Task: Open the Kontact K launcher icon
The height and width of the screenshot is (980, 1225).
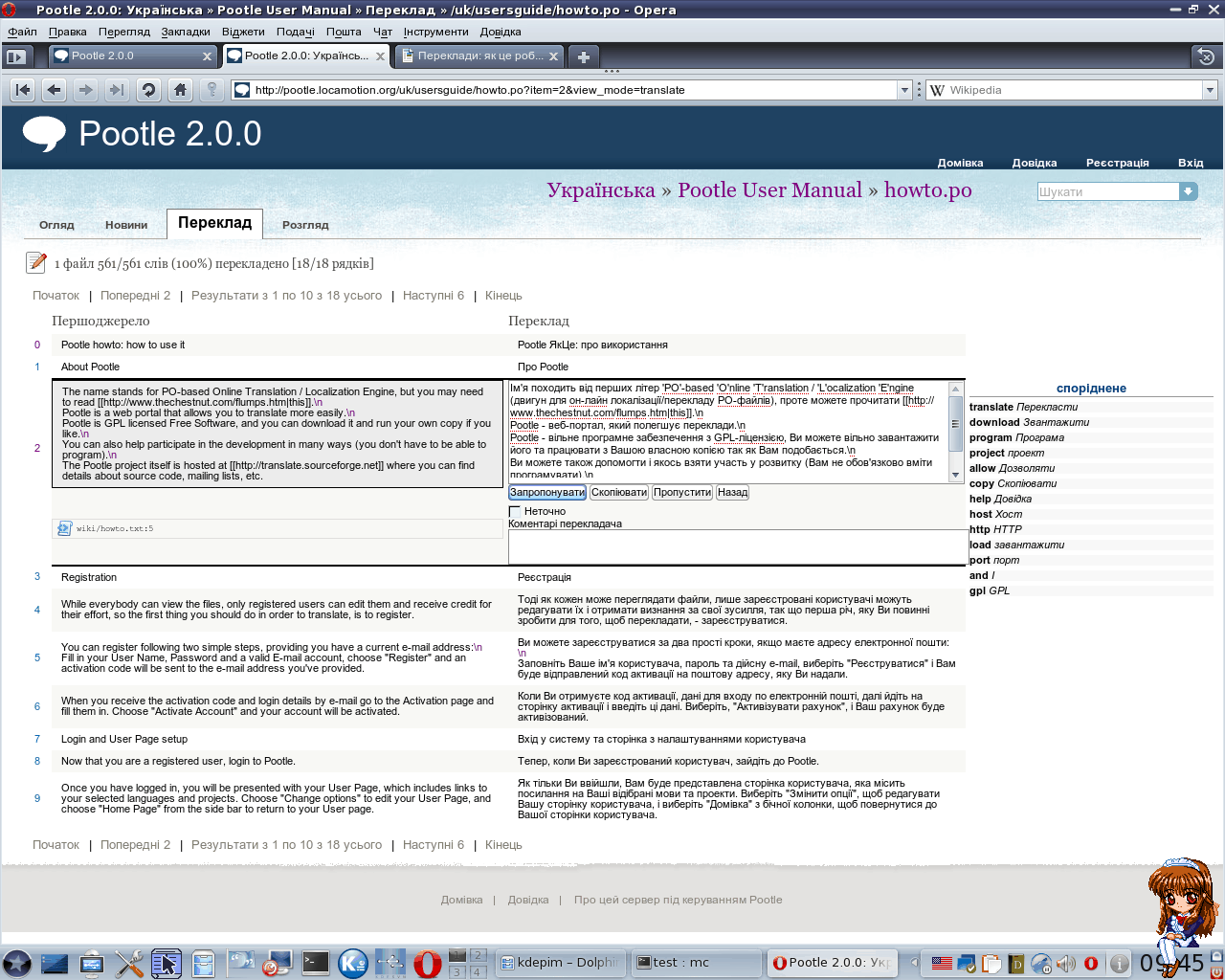Action: tap(353, 963)
